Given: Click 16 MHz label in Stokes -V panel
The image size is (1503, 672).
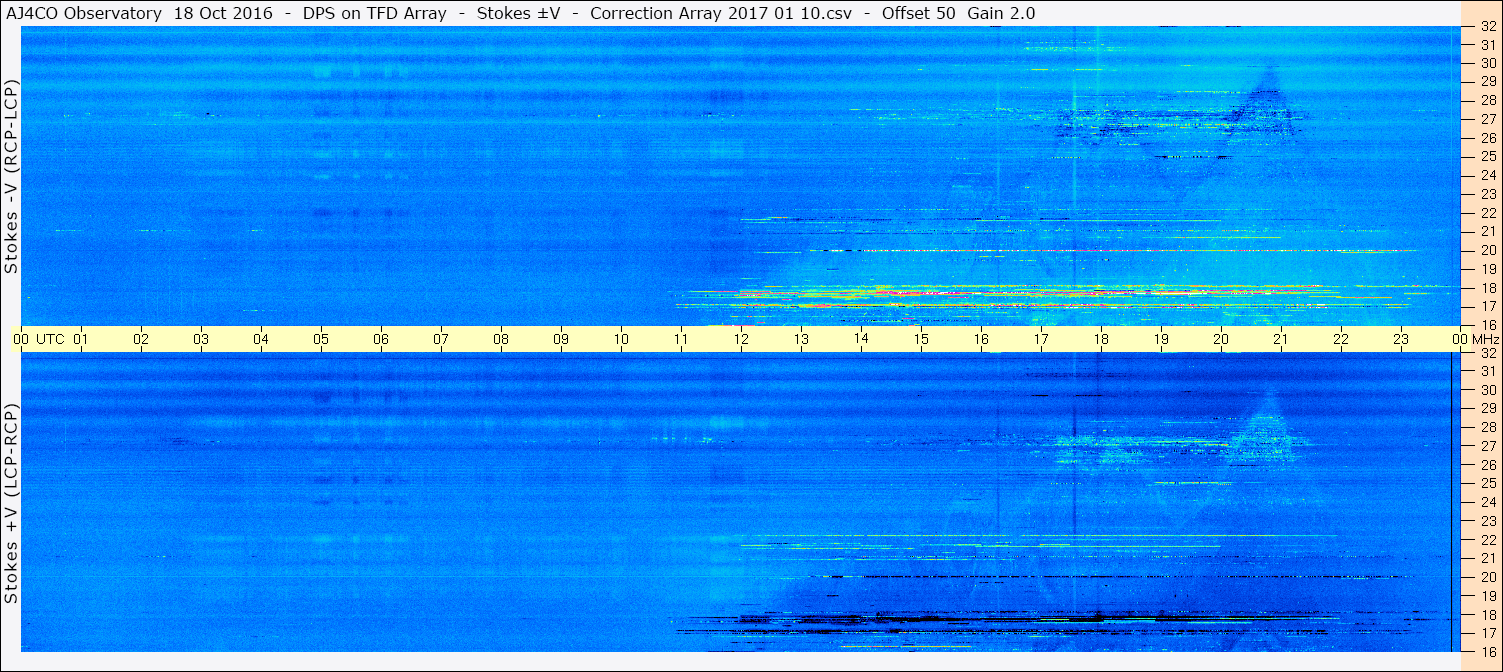Looking at the screenshot, I should pyautogui.click(x=1487, y=325).
